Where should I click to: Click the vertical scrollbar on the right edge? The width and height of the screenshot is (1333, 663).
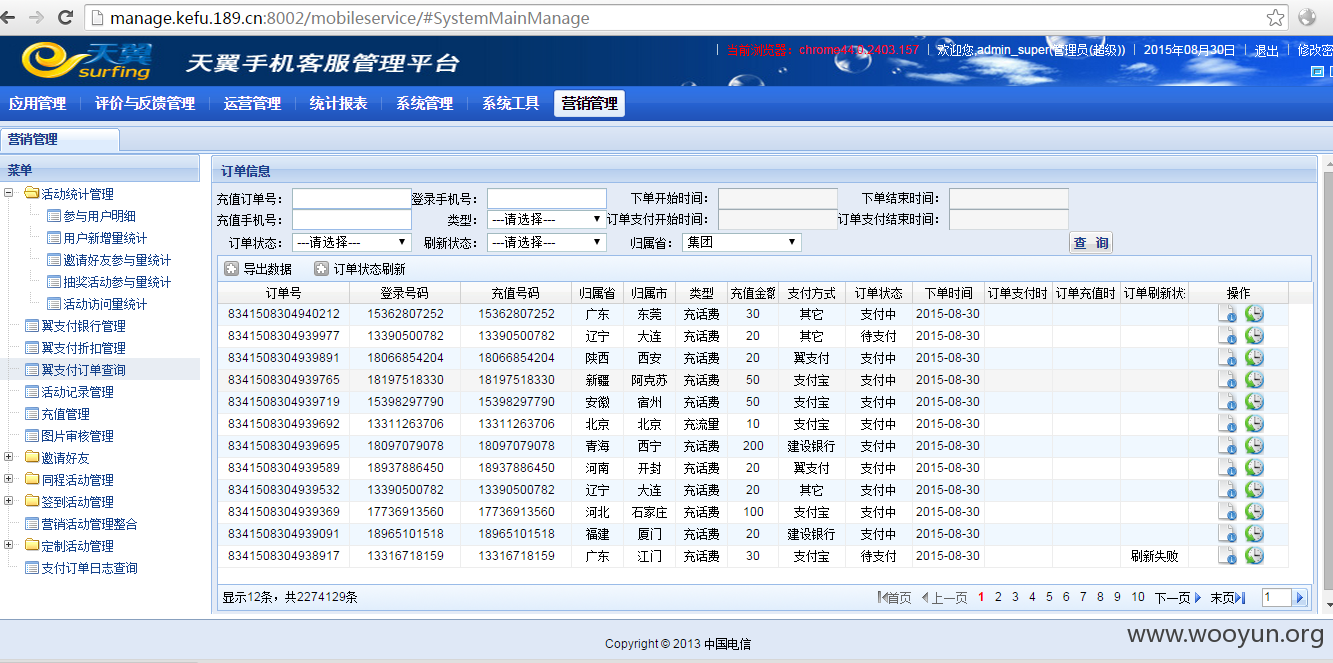tap(1327, 380)
